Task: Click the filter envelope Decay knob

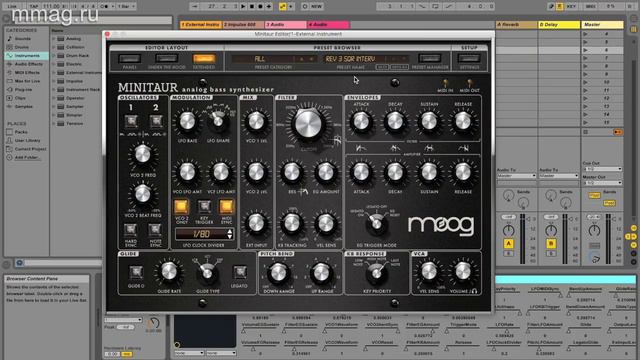Action: 395,122
